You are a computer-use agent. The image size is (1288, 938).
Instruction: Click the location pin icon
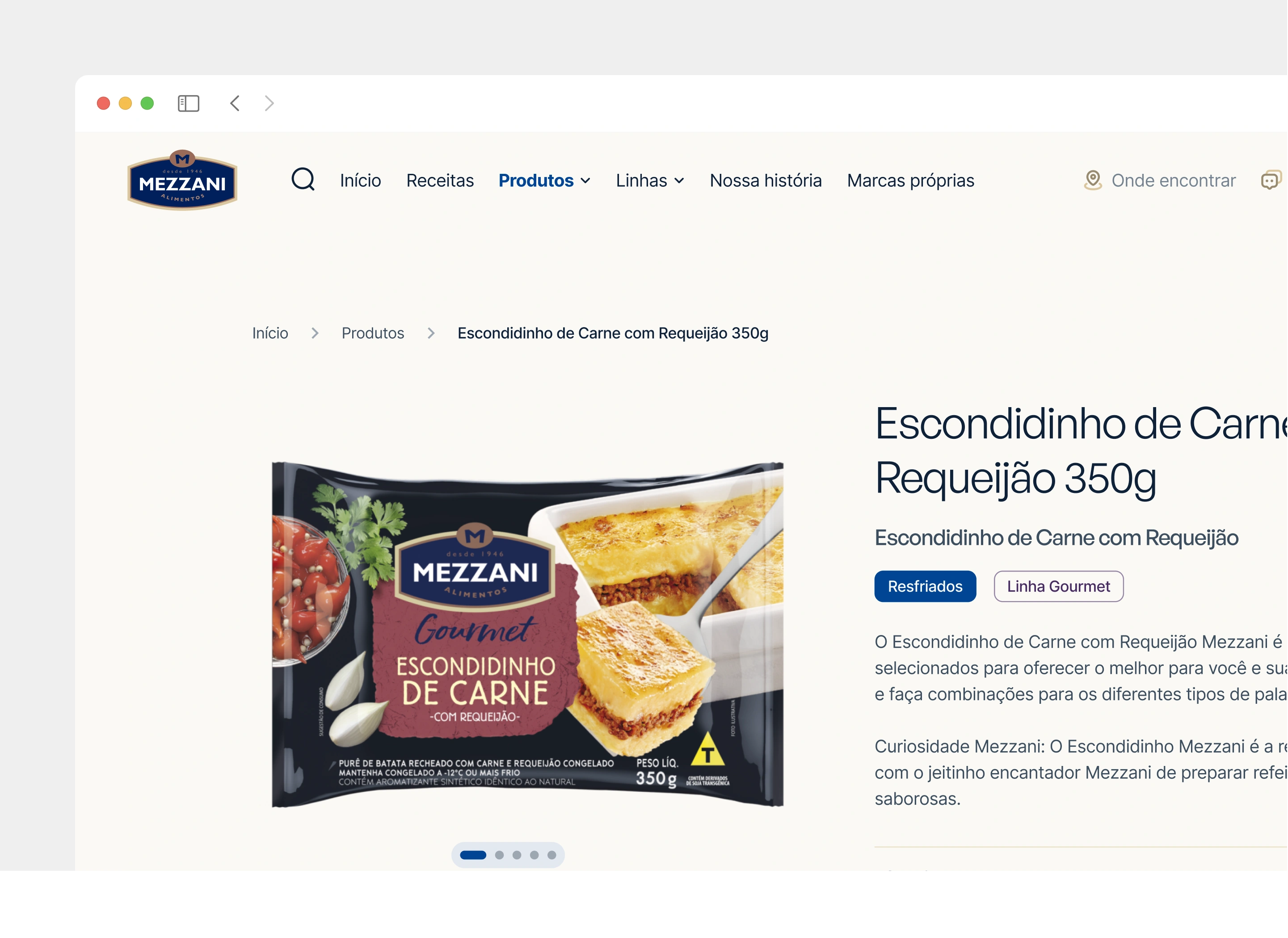click(1093, 180)
